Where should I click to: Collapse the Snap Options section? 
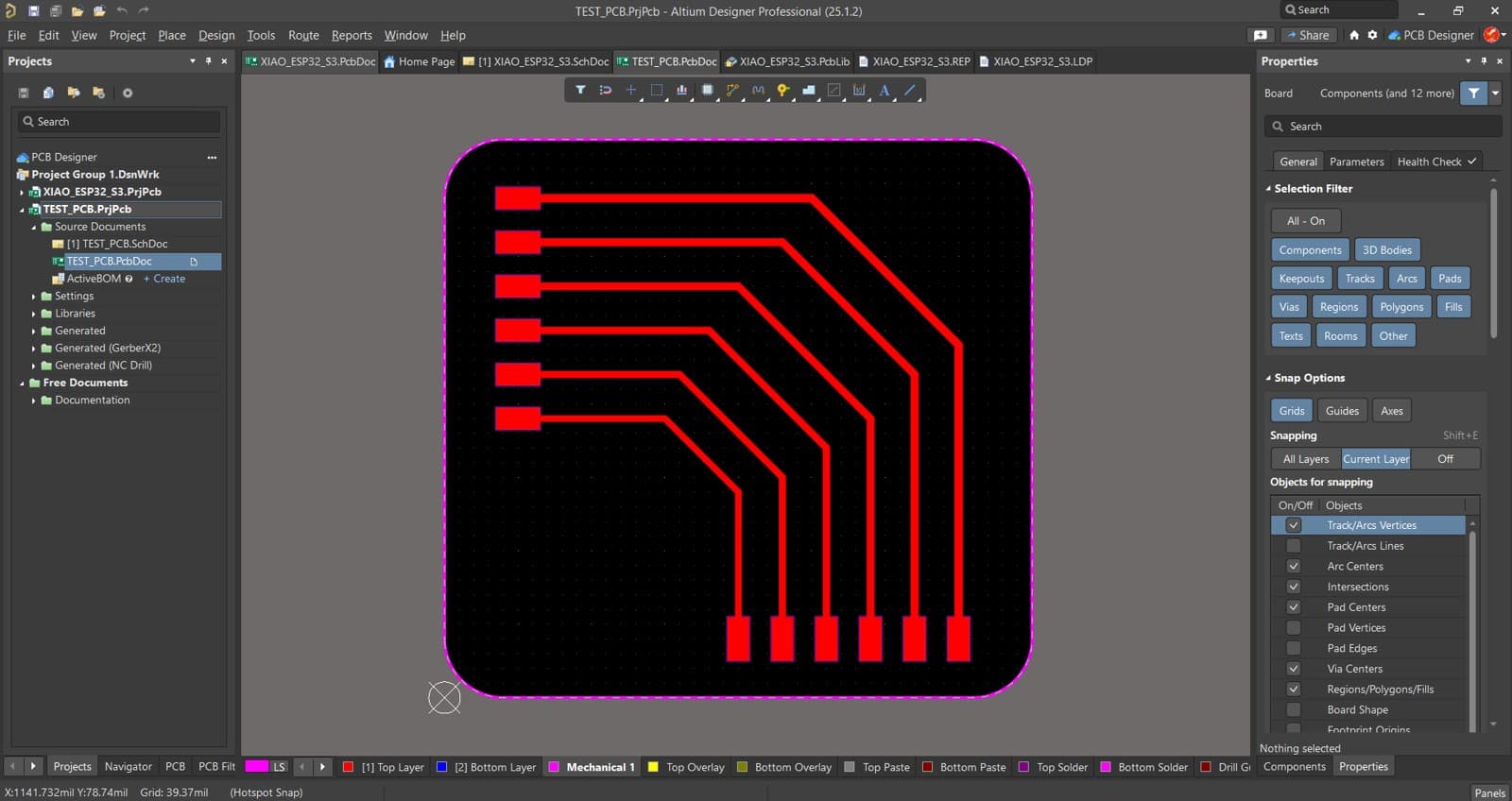point(1268,378)
